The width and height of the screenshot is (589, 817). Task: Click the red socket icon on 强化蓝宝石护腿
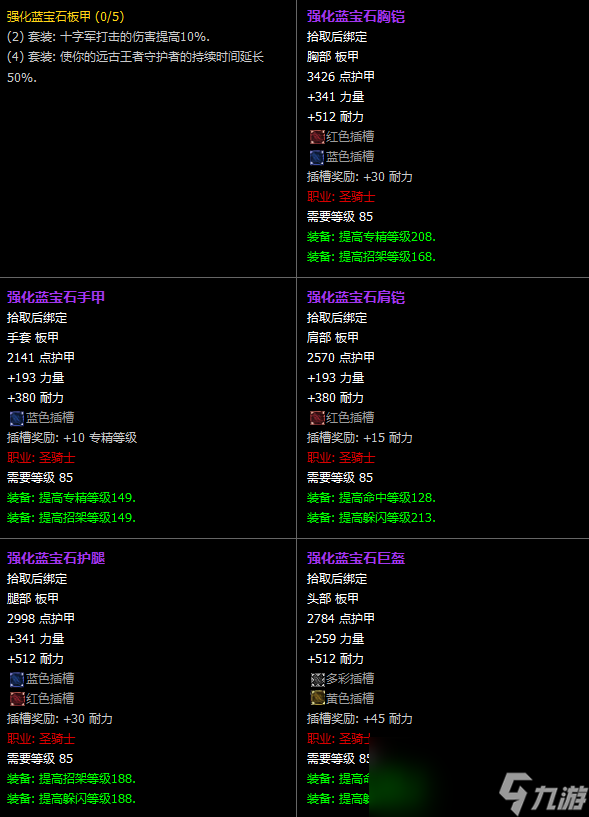[17, 699]
